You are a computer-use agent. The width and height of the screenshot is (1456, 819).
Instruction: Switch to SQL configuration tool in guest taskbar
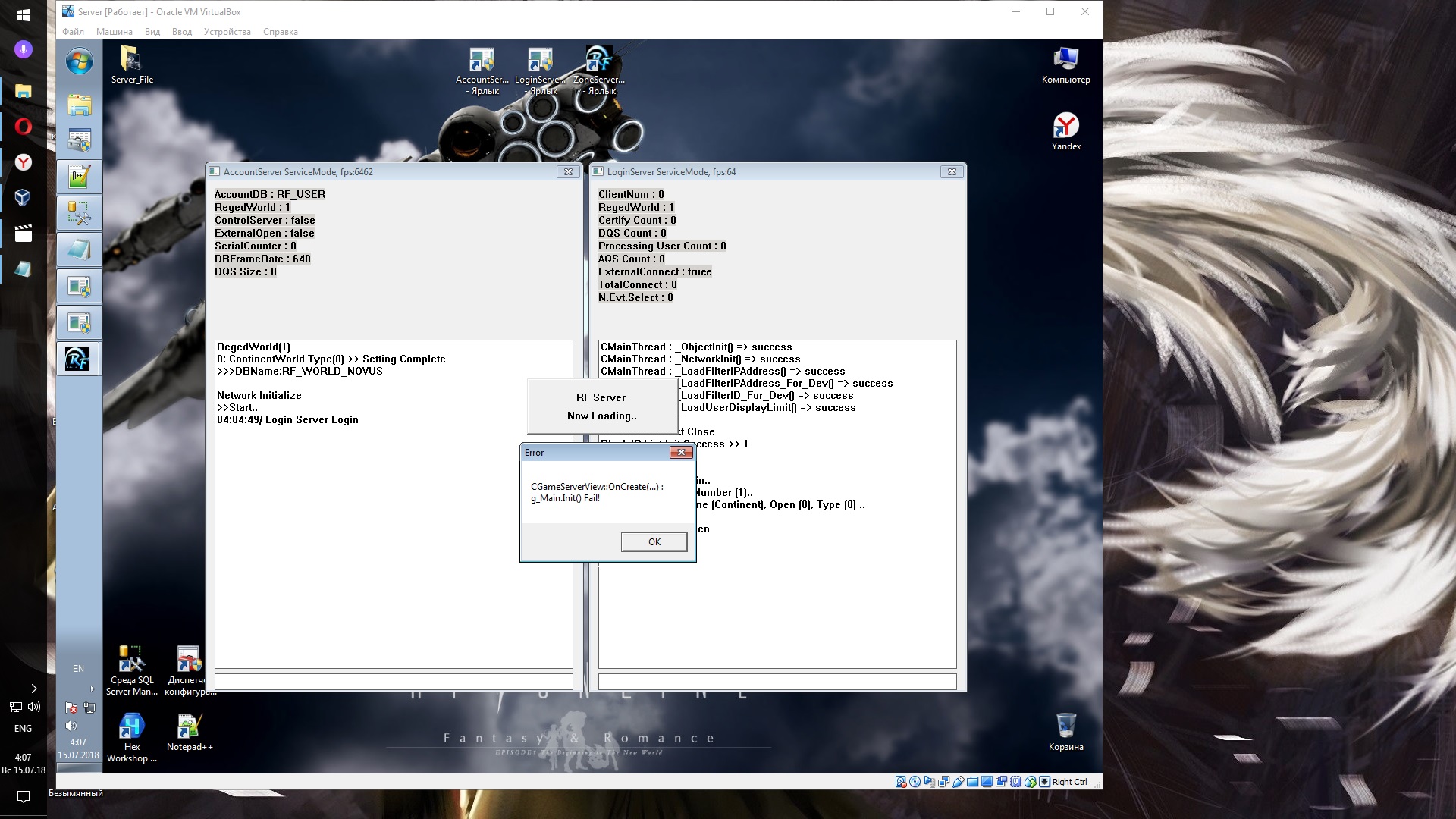coord(79,214)
